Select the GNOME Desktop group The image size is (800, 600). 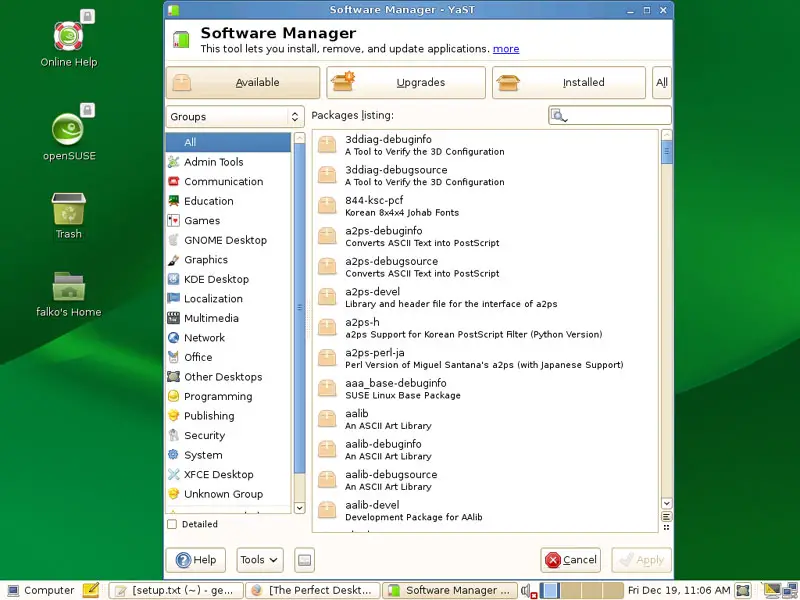(228, 240)
